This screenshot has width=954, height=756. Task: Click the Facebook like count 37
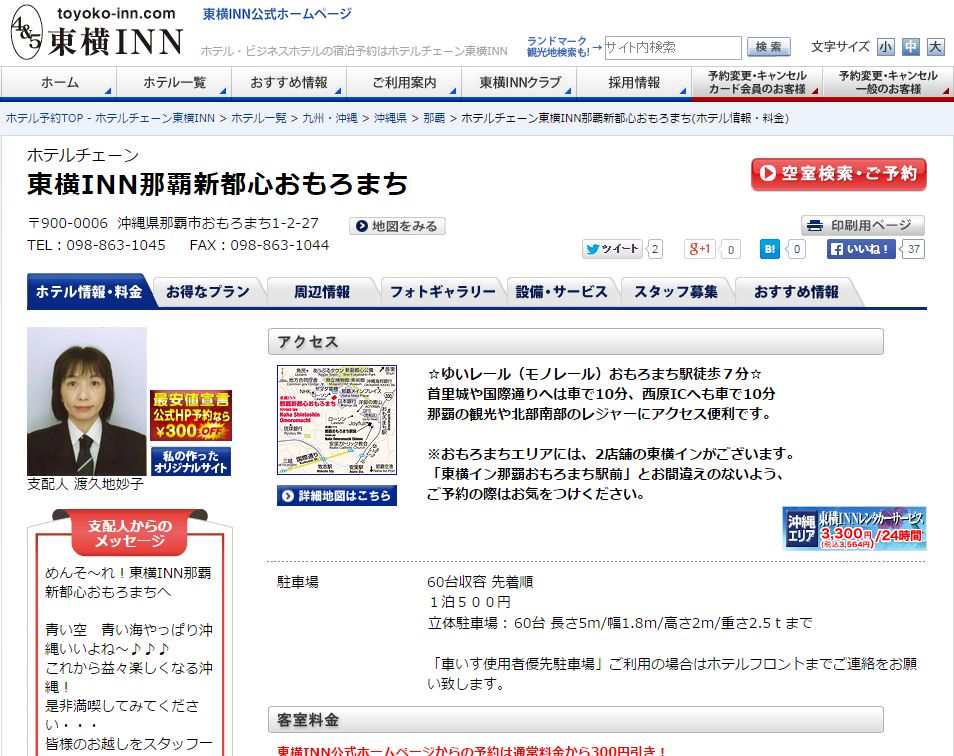point(913,249)
